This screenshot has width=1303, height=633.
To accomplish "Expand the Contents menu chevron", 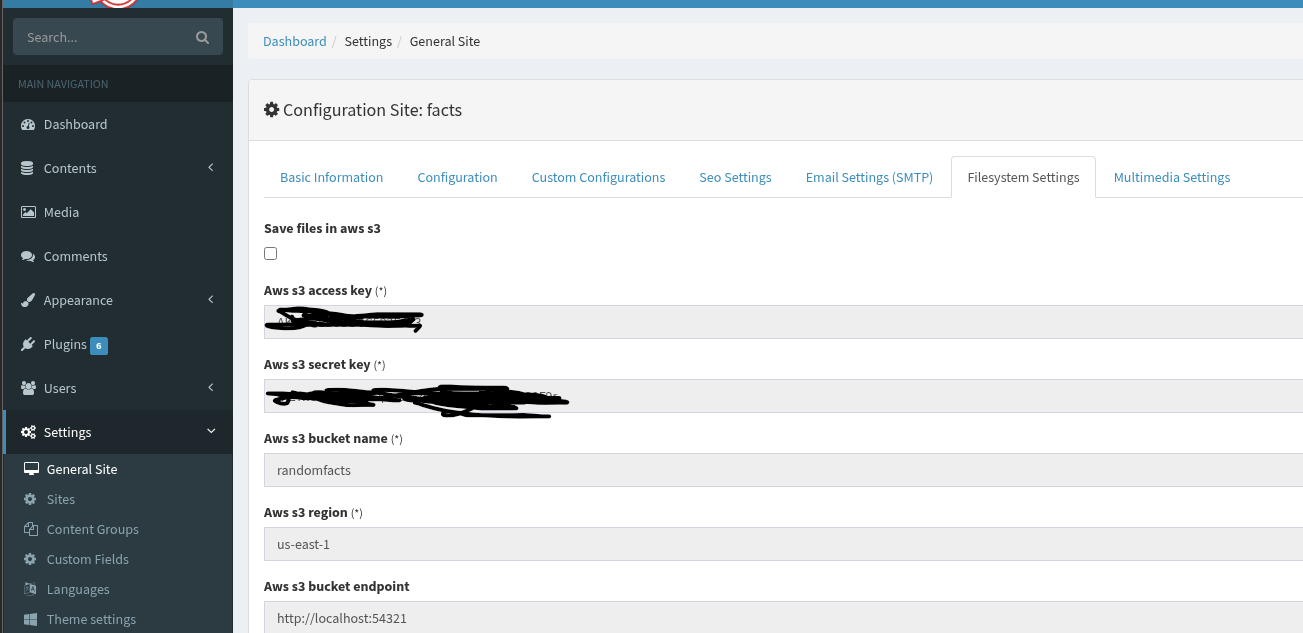I will click(211, 168).
